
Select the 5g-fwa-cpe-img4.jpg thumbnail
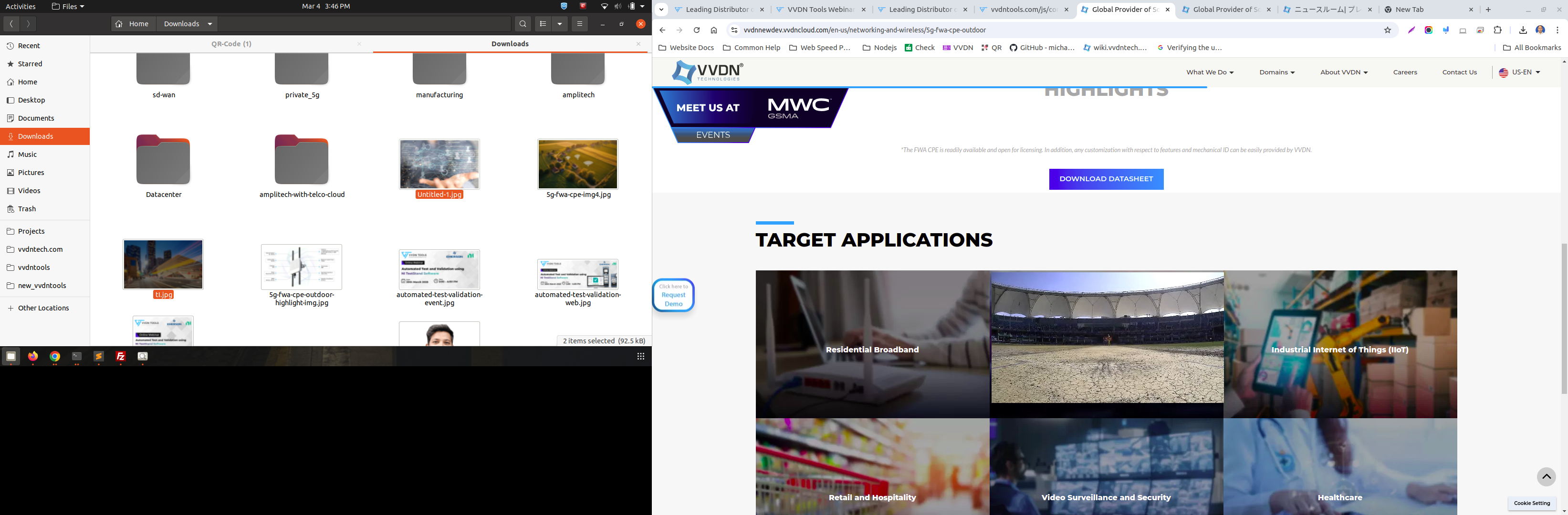pyautogui.click(x=577, y=164)
